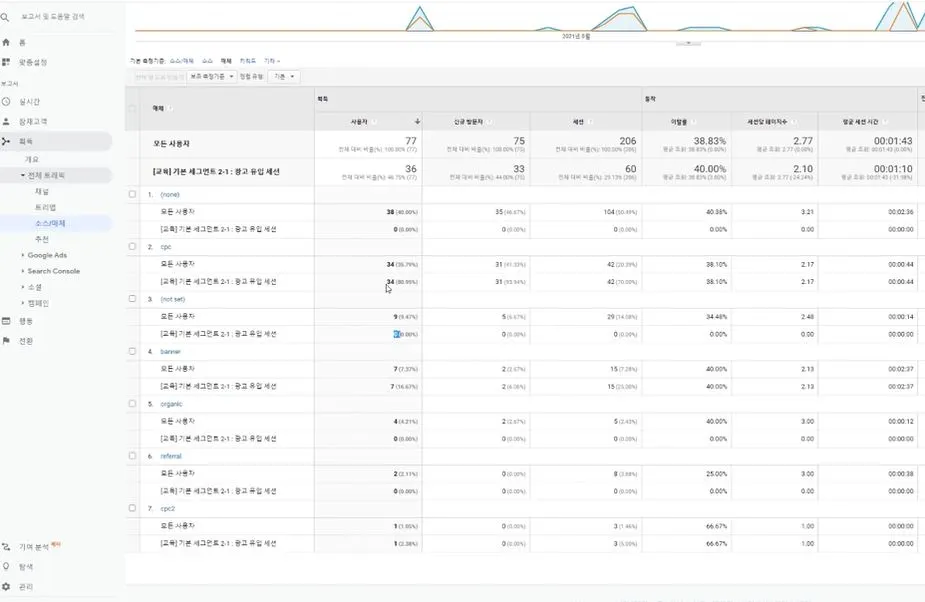Expand the 소셜 section in sidebar
925x602 pixels.
(23, 287)
